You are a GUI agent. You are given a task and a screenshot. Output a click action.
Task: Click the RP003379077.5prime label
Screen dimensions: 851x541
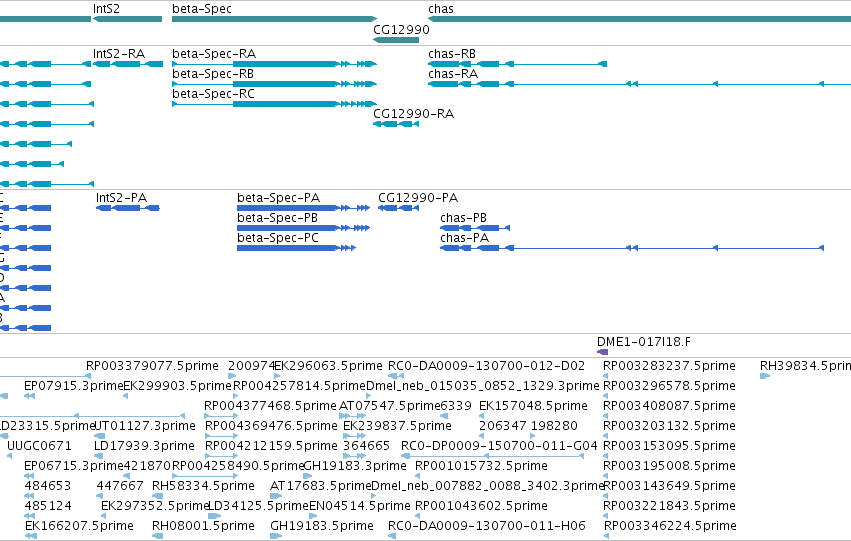[x=153, y=366]
